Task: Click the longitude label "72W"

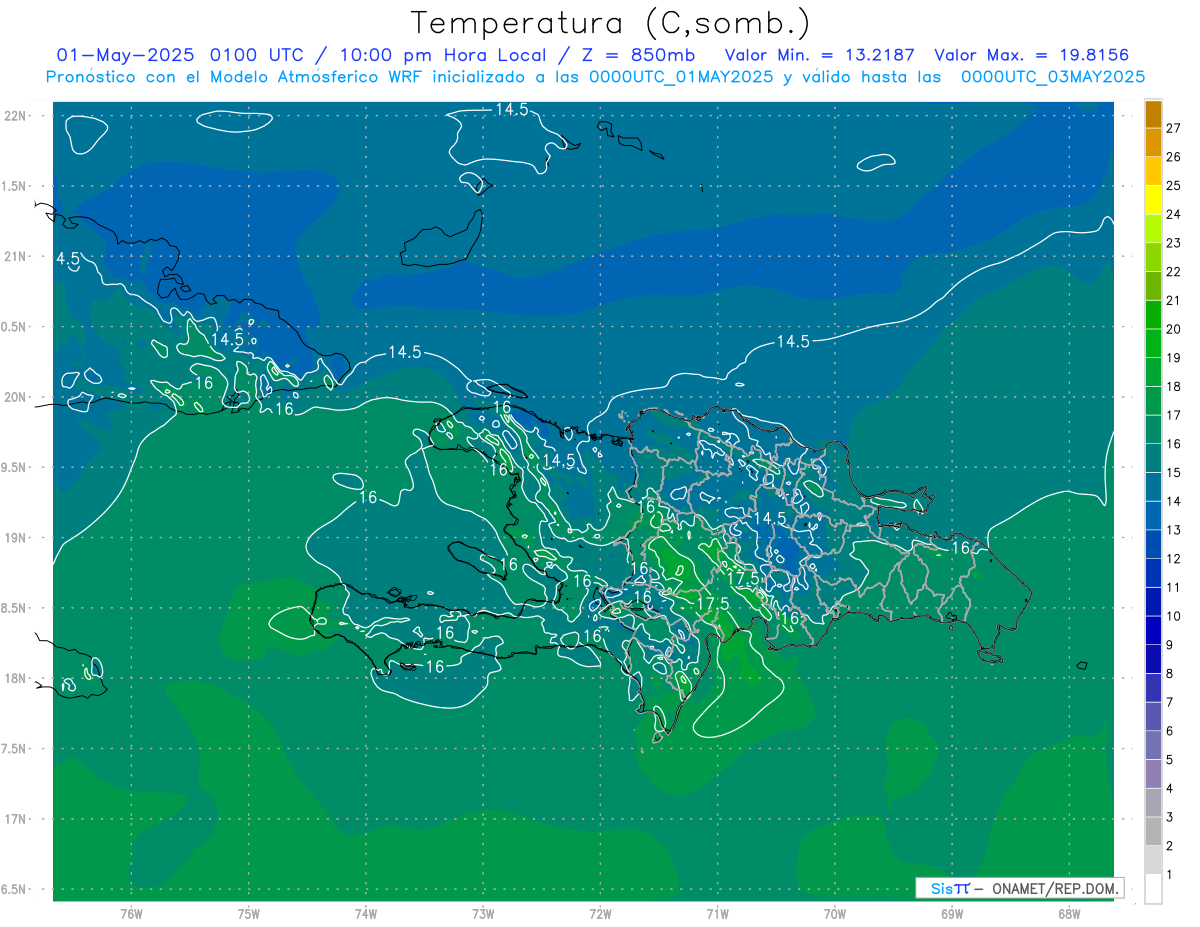Action: tap(600, 914)
